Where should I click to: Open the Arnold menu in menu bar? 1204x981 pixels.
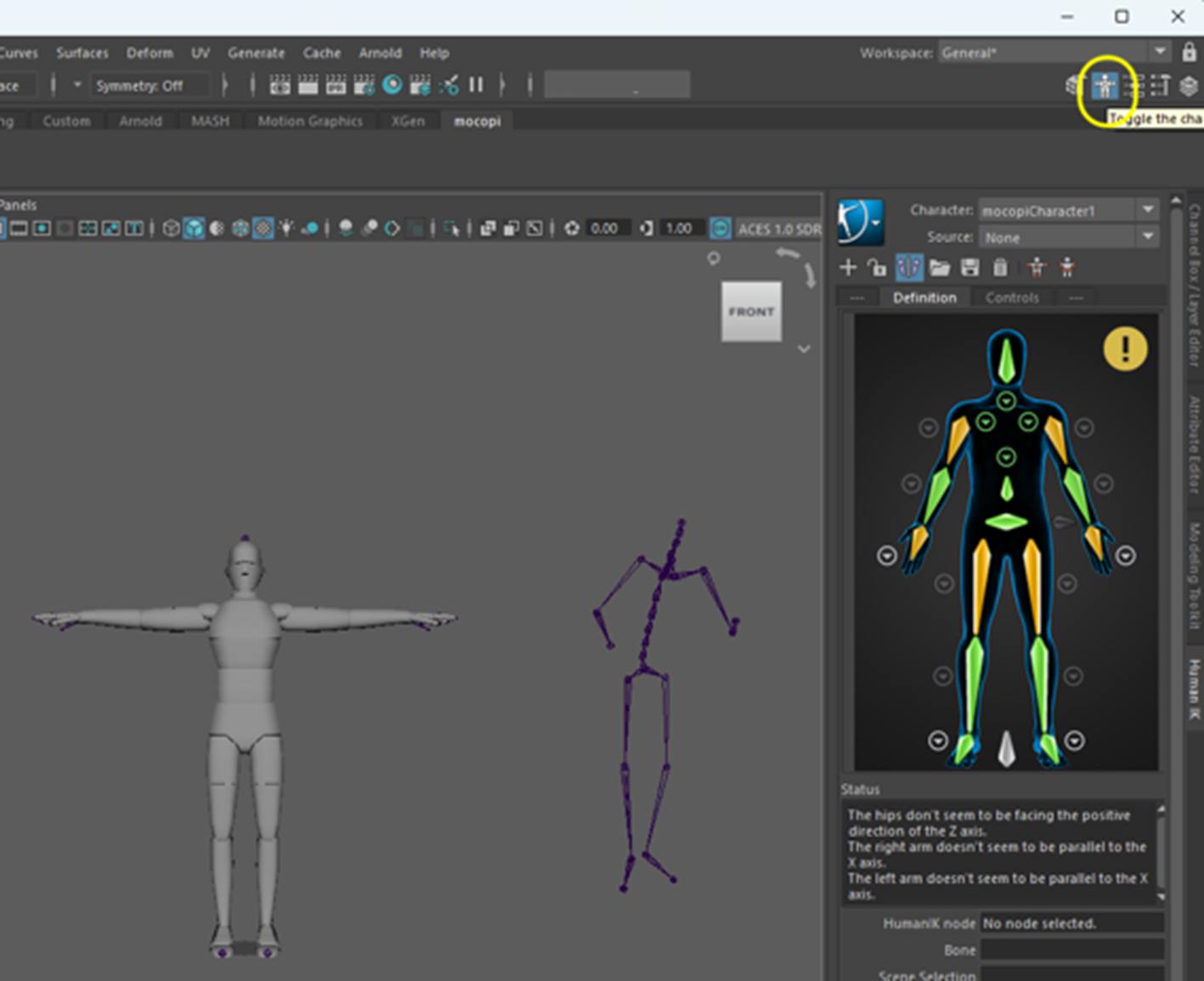[380, 53]
